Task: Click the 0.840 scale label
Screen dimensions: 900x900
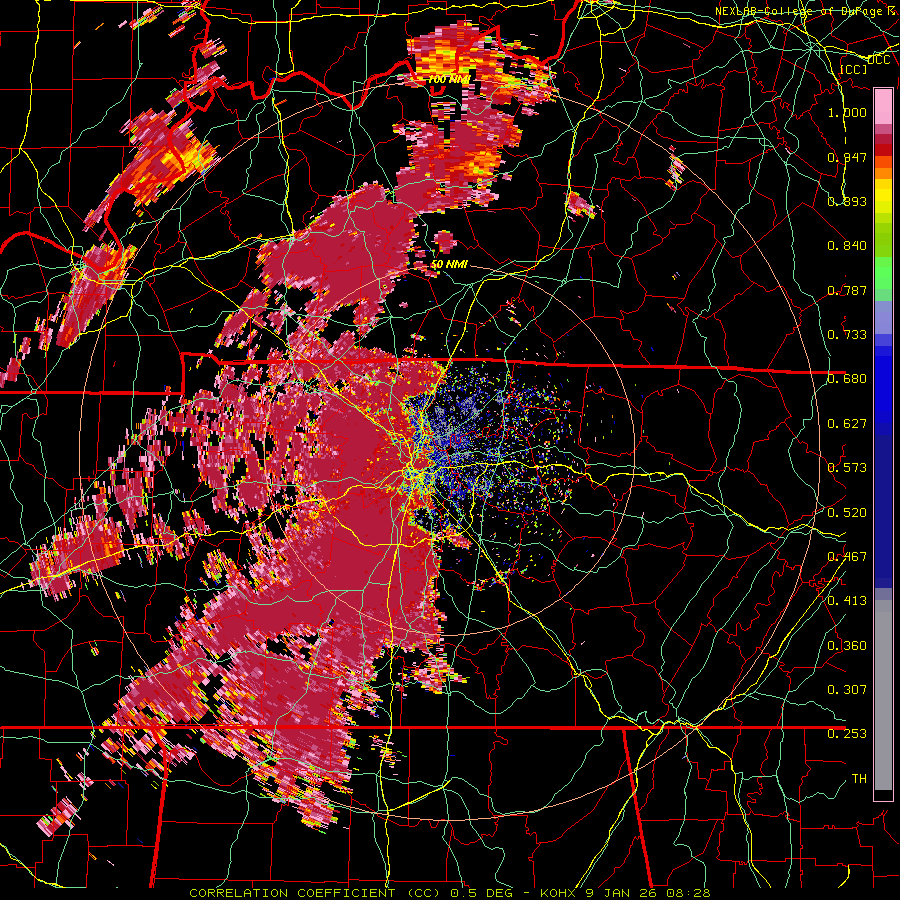Action: (x=847, y=246)
